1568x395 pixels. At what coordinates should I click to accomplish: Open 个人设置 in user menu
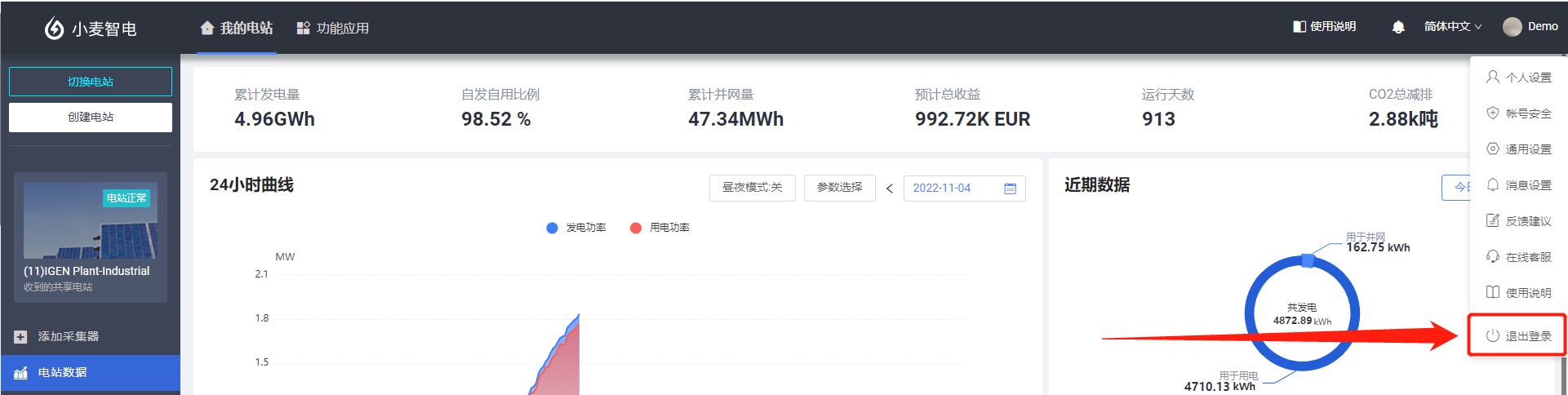tap(1518, 78)
